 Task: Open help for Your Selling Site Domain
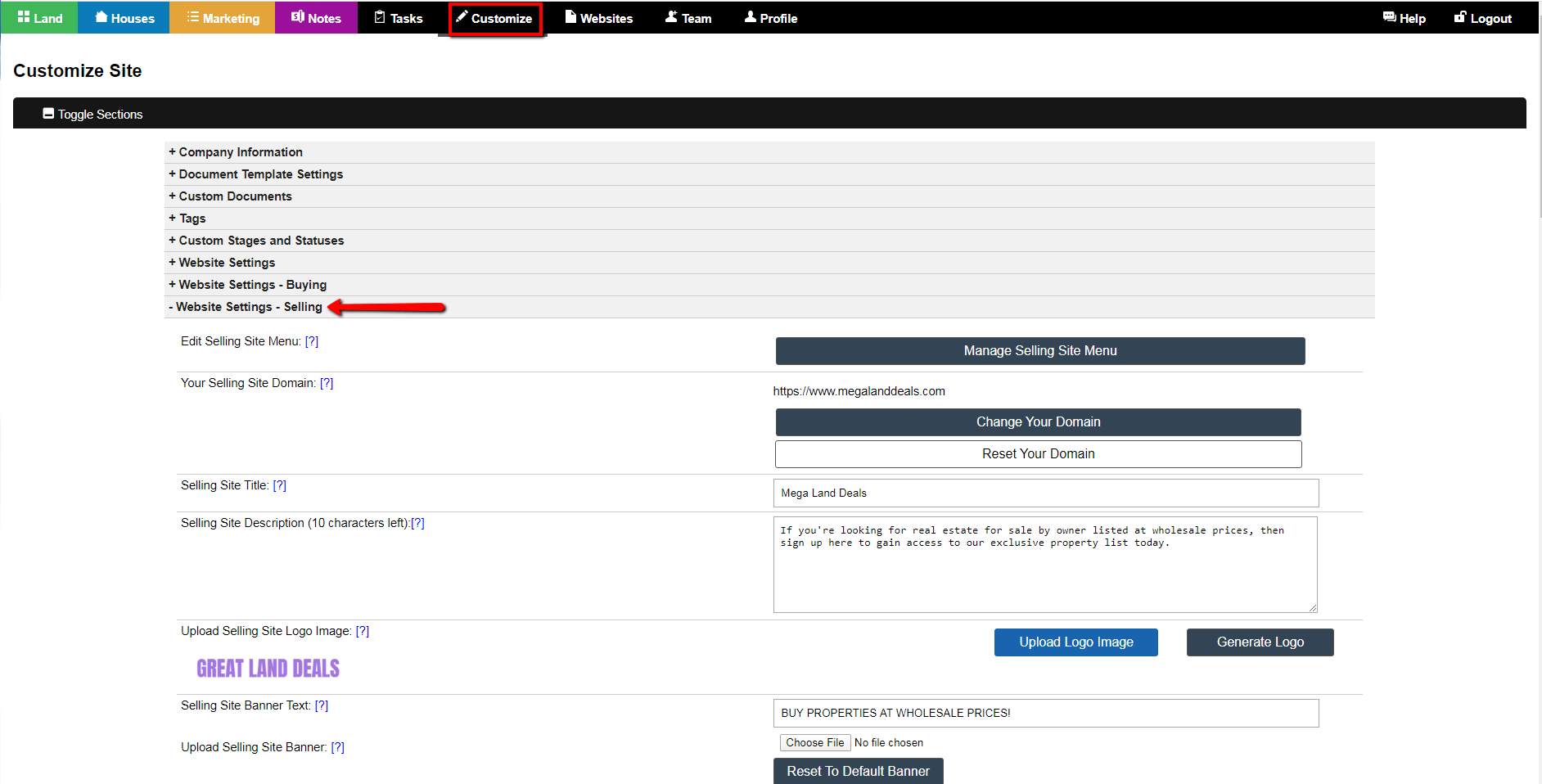327,383
